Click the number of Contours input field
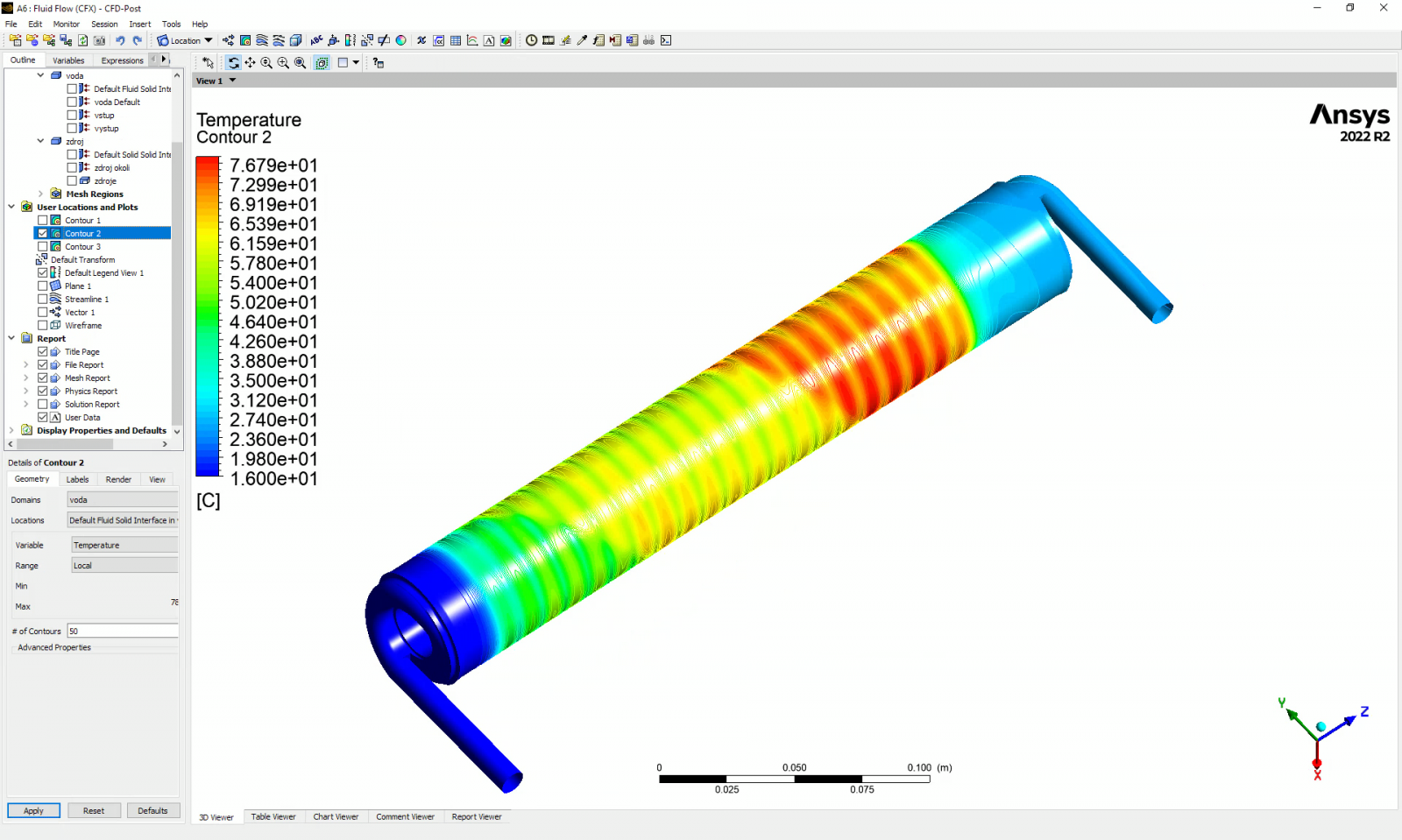 coord(123,632)
